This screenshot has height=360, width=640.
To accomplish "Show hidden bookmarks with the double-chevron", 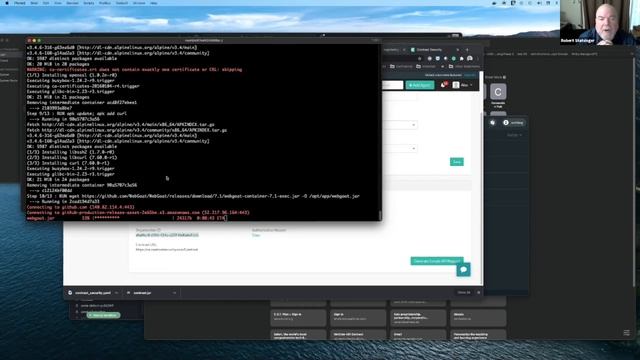I will pyautogui.click(x=443, y=67).
